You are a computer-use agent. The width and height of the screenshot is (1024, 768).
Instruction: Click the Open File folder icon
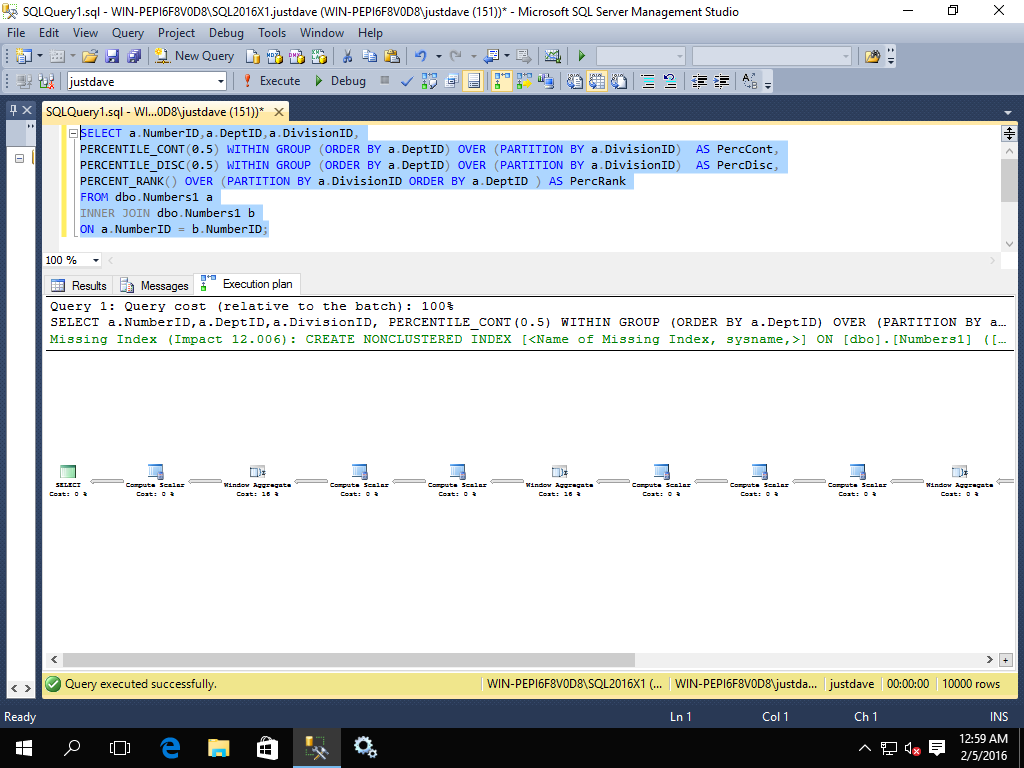click(89, 56)
